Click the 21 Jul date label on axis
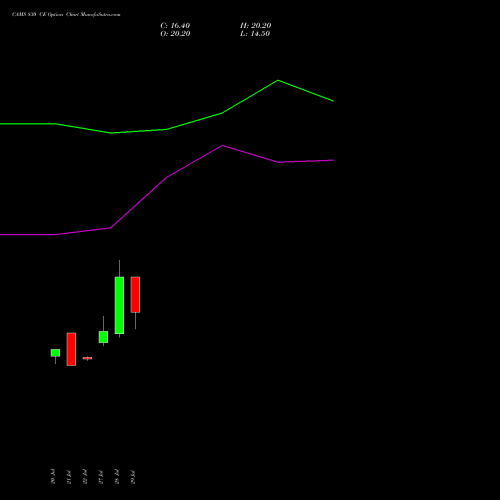Viewport: 500px width, 500px height. pos(69,476)
